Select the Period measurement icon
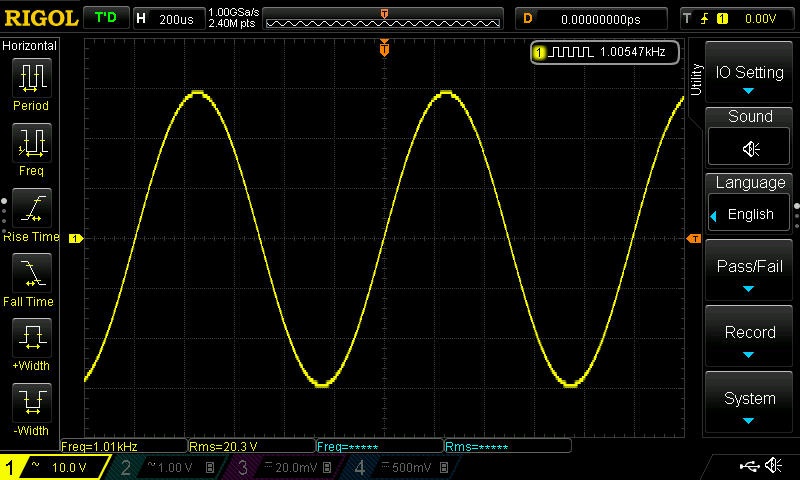Viewport: 800px width, 480px height. tap(31, 78)
